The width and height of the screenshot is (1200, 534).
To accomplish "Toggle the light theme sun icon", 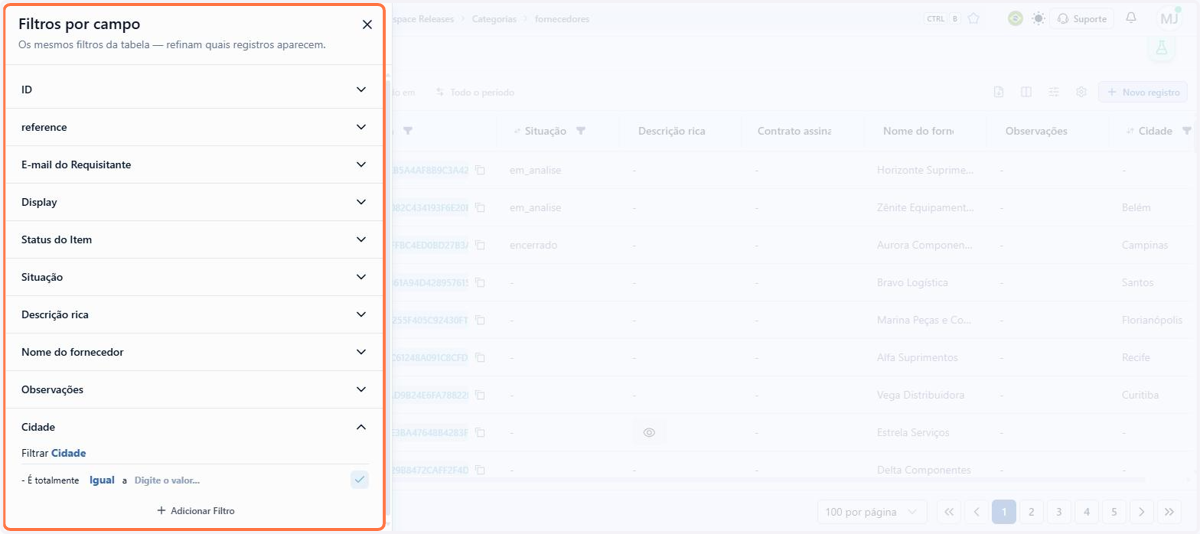I will click(x=1039, y=18).
